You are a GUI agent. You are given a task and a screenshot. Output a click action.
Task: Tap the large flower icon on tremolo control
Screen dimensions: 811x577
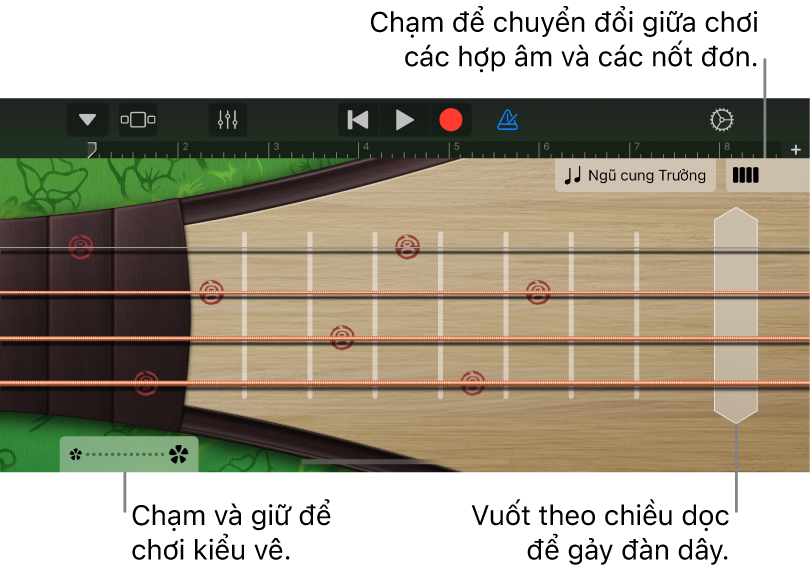(x=178, y=454)
